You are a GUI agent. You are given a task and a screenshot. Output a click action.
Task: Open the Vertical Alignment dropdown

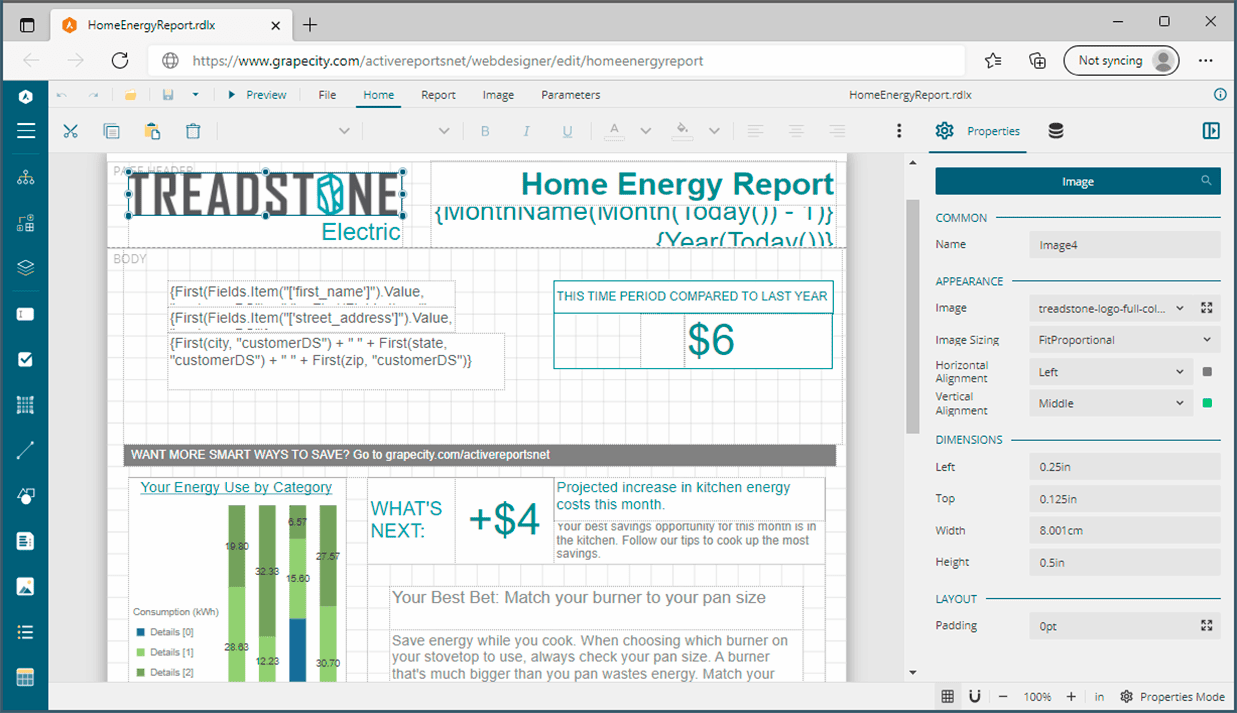[1109, 404]
